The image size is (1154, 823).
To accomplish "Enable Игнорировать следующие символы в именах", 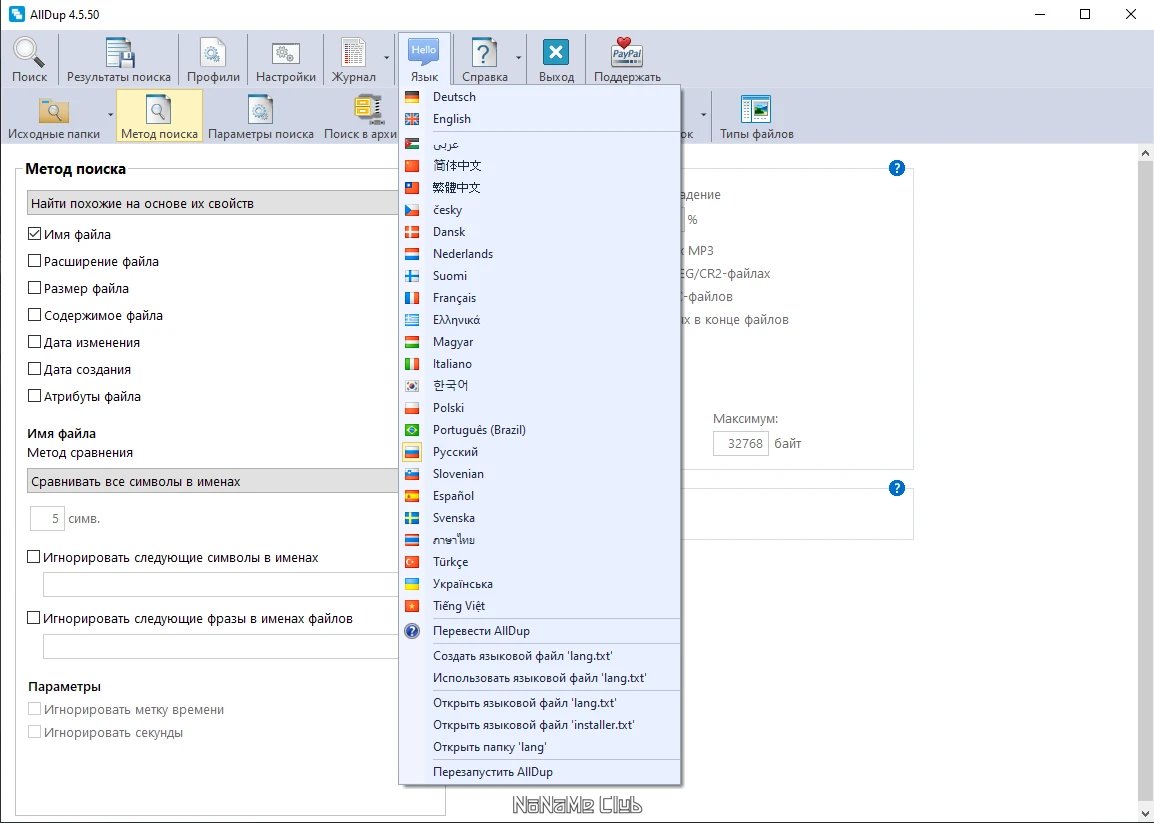I will 34,557.
